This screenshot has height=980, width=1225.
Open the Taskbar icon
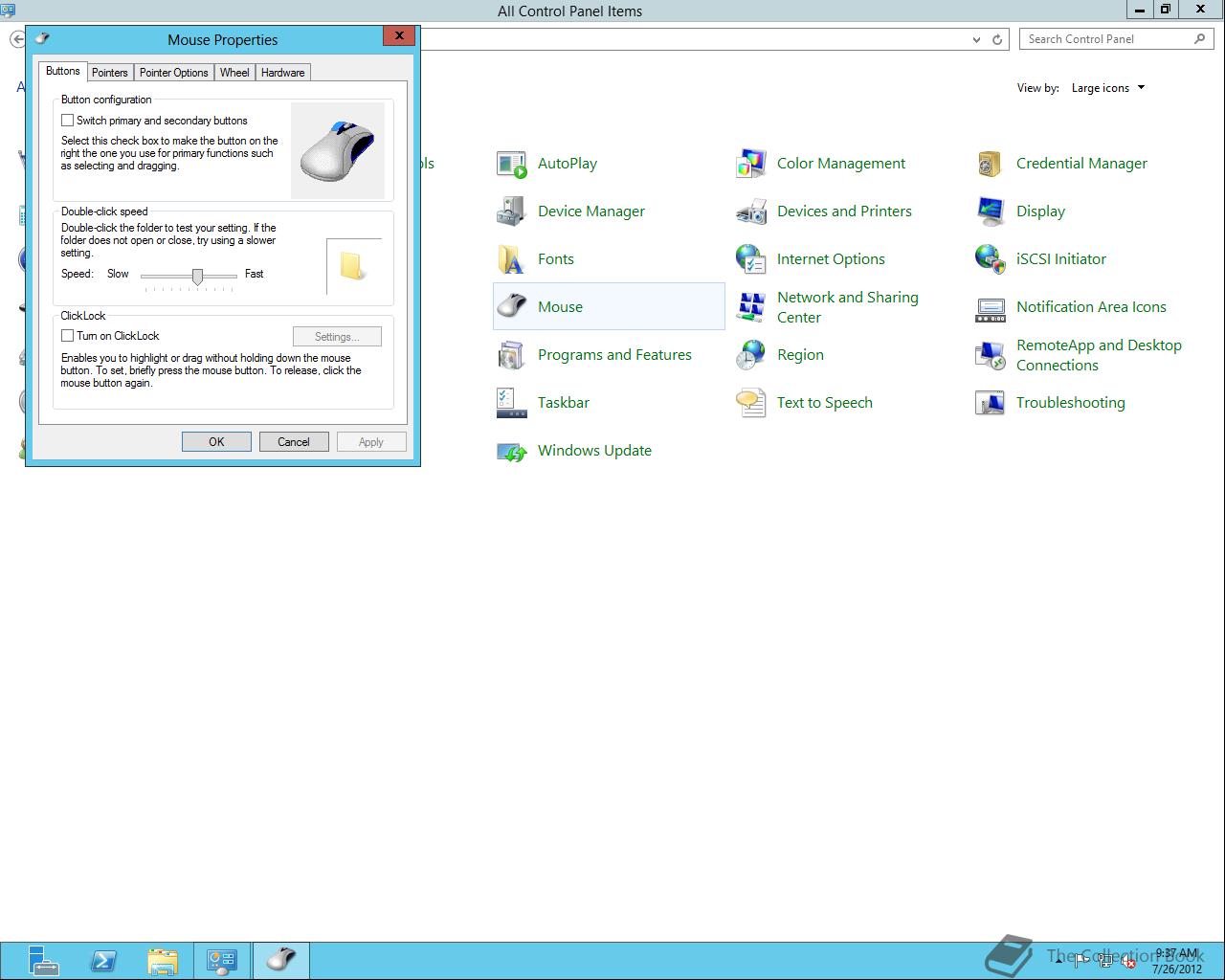[512, 403]
